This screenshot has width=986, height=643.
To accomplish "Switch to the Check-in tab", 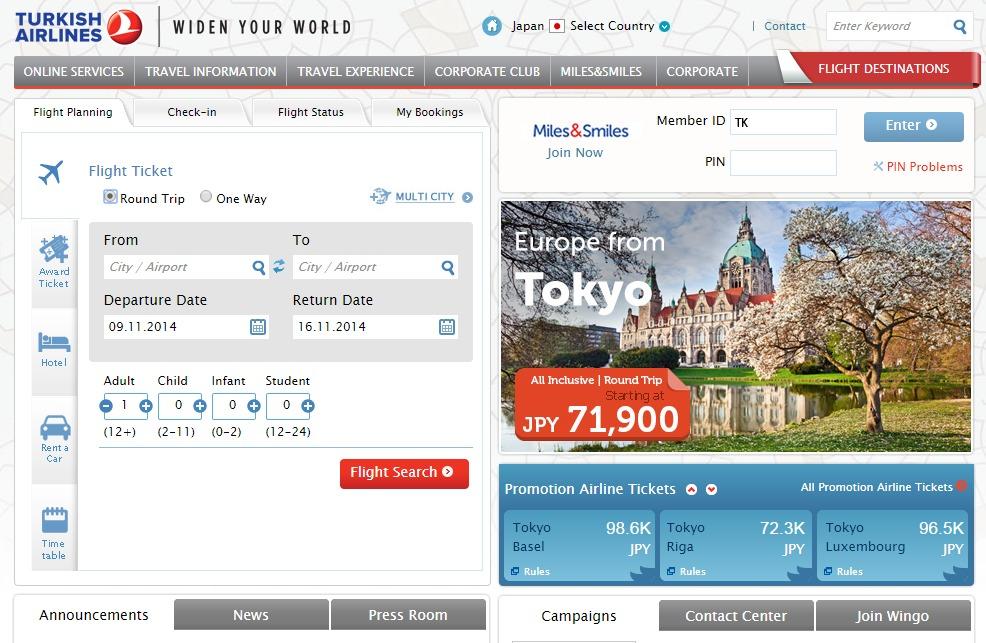I will point(192,112).
